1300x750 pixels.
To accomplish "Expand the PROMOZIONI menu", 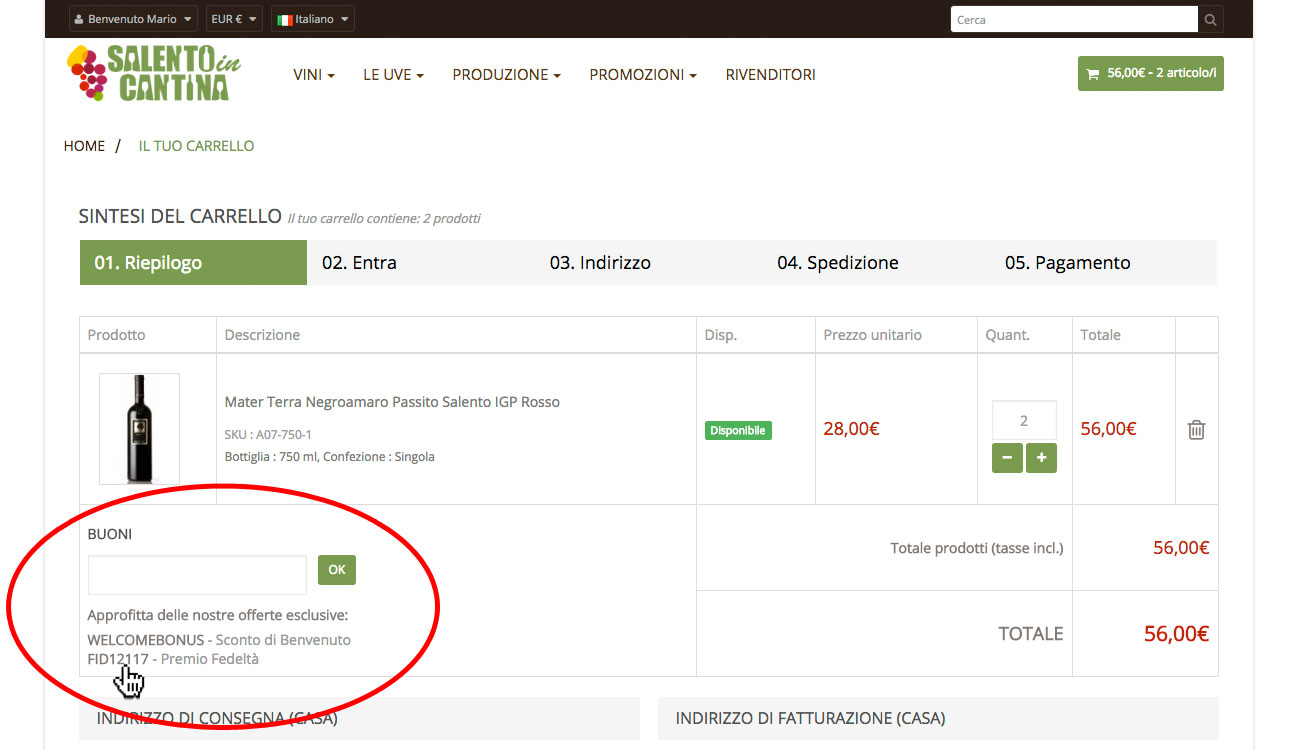I will coord(643,75).
